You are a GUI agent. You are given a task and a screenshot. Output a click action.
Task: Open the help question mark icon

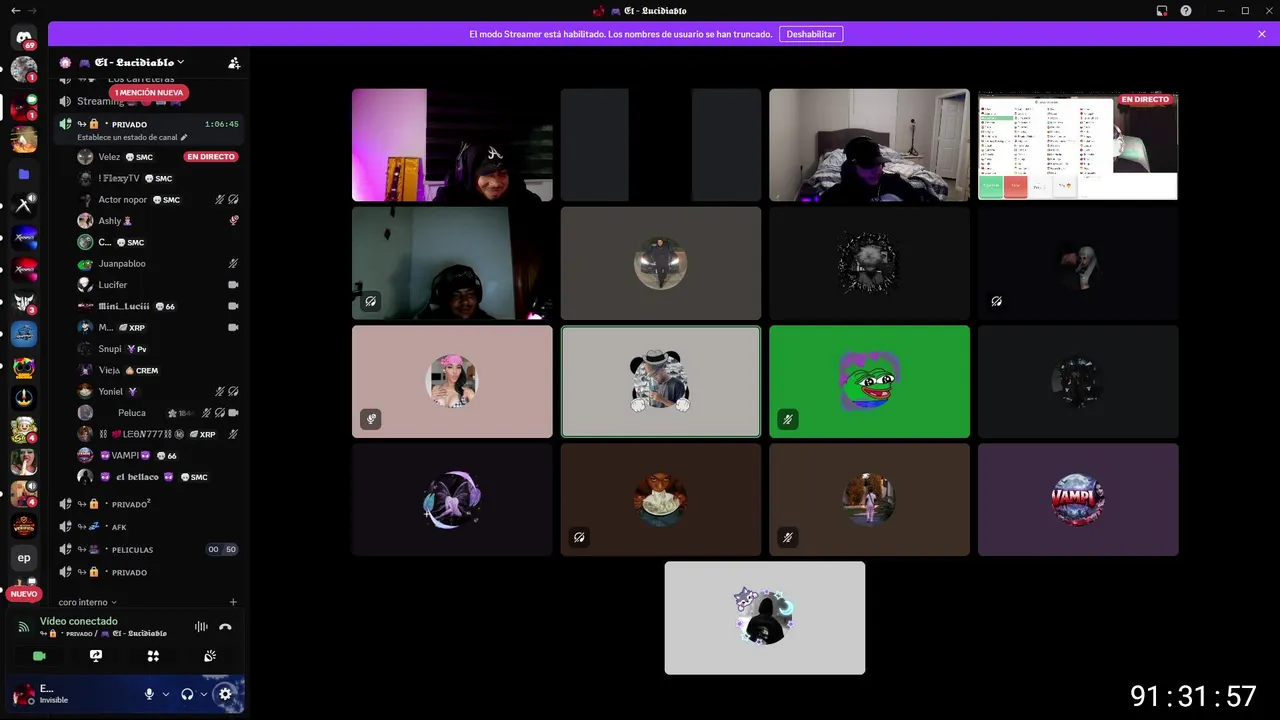pos(1186,11)
